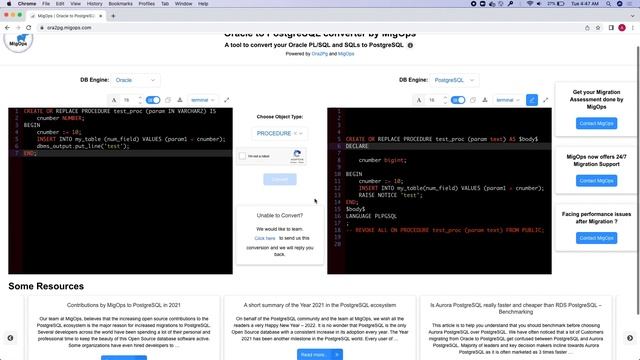Click the font size icon in the Oracle editor toolbar

pos(114,100)
